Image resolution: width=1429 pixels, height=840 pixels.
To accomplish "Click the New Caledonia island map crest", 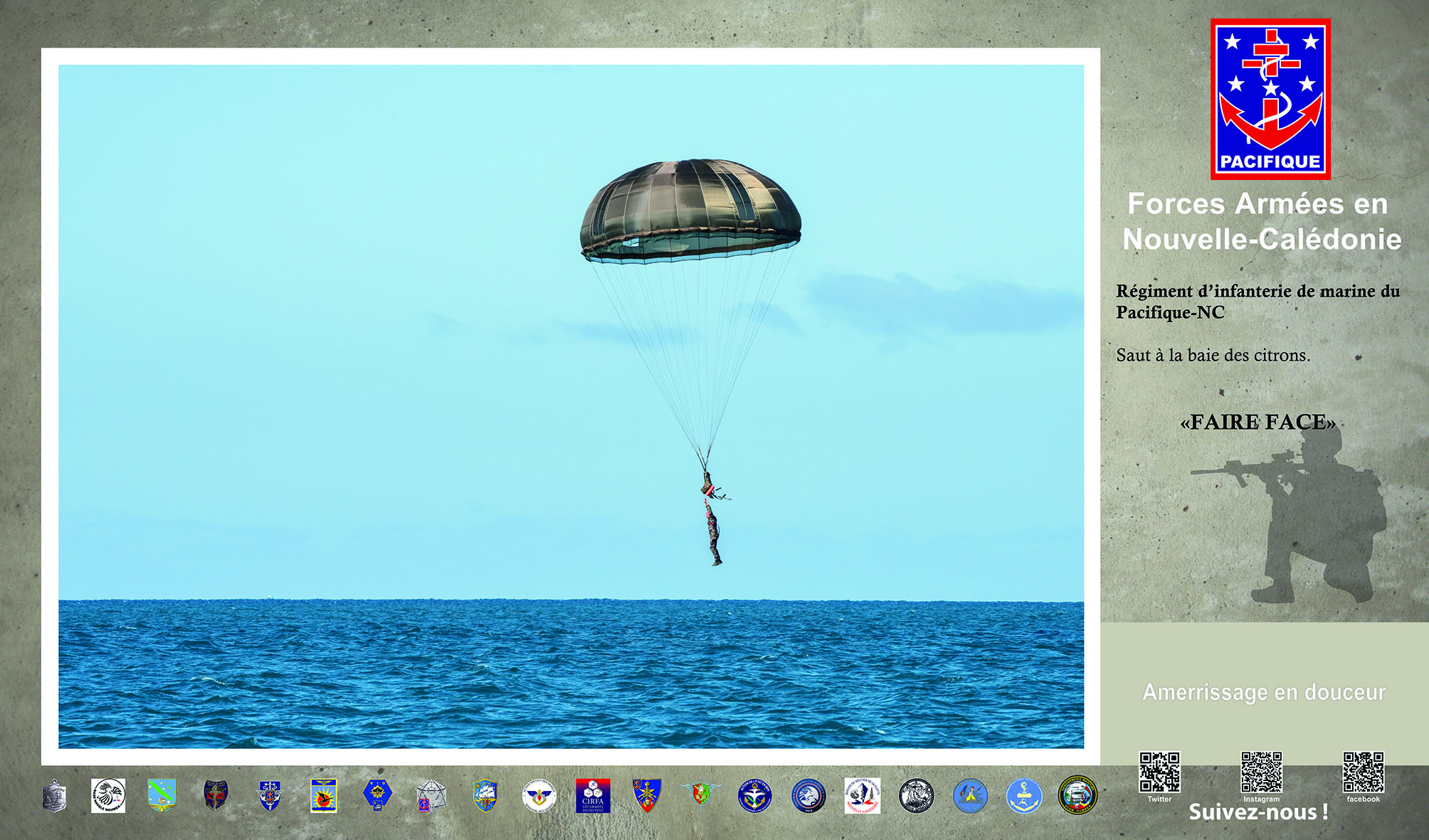I will [x=162, y=795].
